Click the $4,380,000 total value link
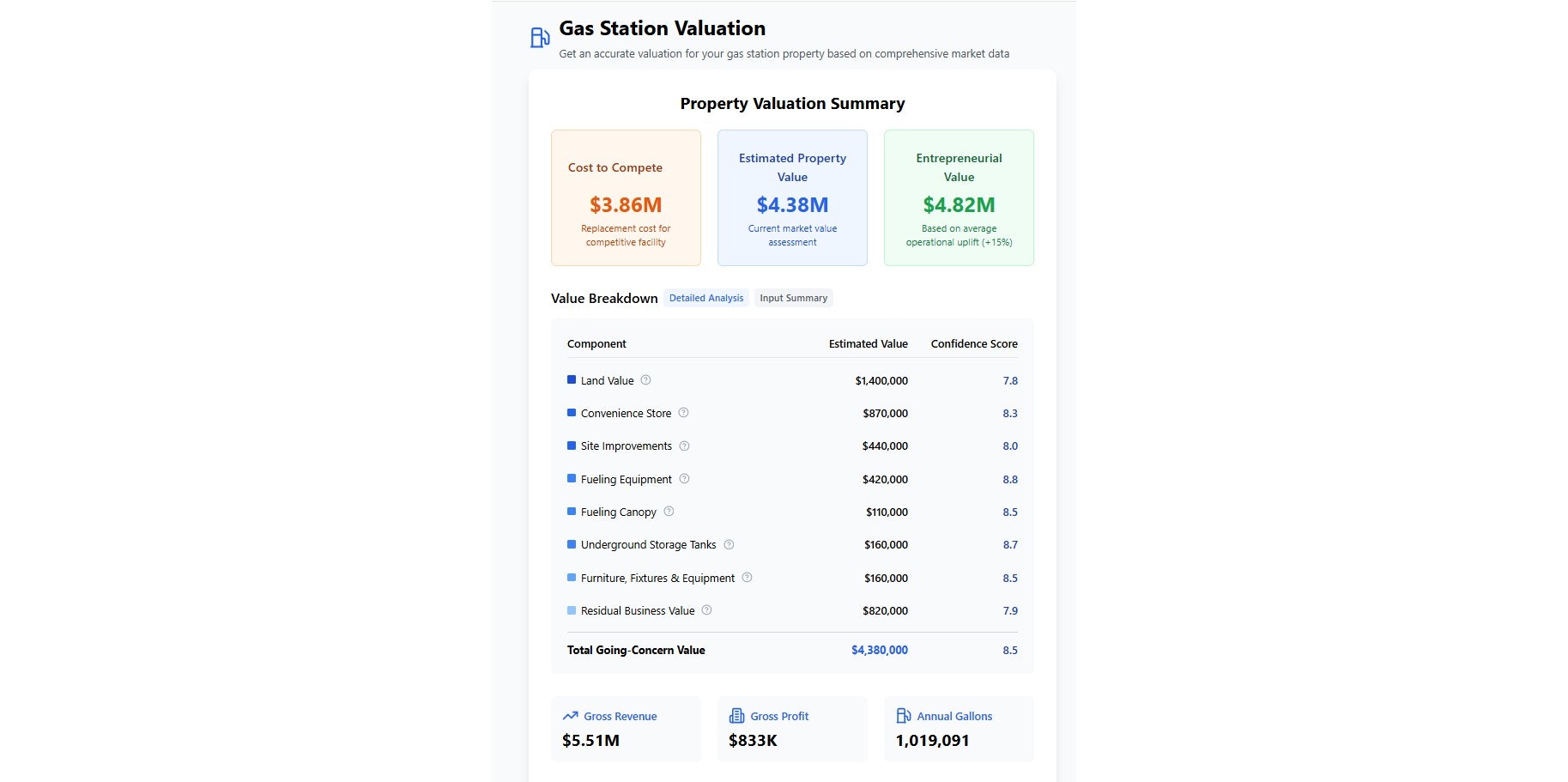Viewport: 1568px width, 782px height. coord(878,650)
